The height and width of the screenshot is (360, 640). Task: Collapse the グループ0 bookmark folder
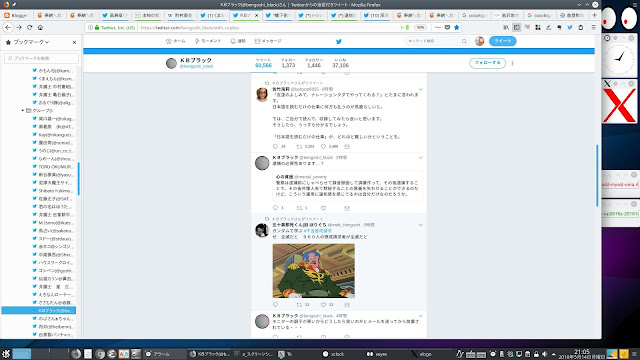point(22,111)
